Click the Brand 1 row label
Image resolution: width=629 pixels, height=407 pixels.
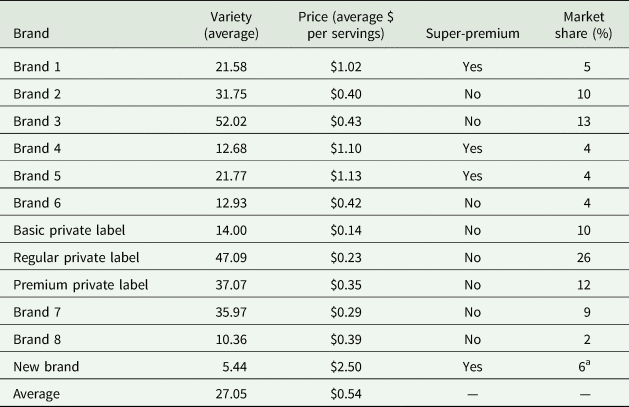click(39, 67)
